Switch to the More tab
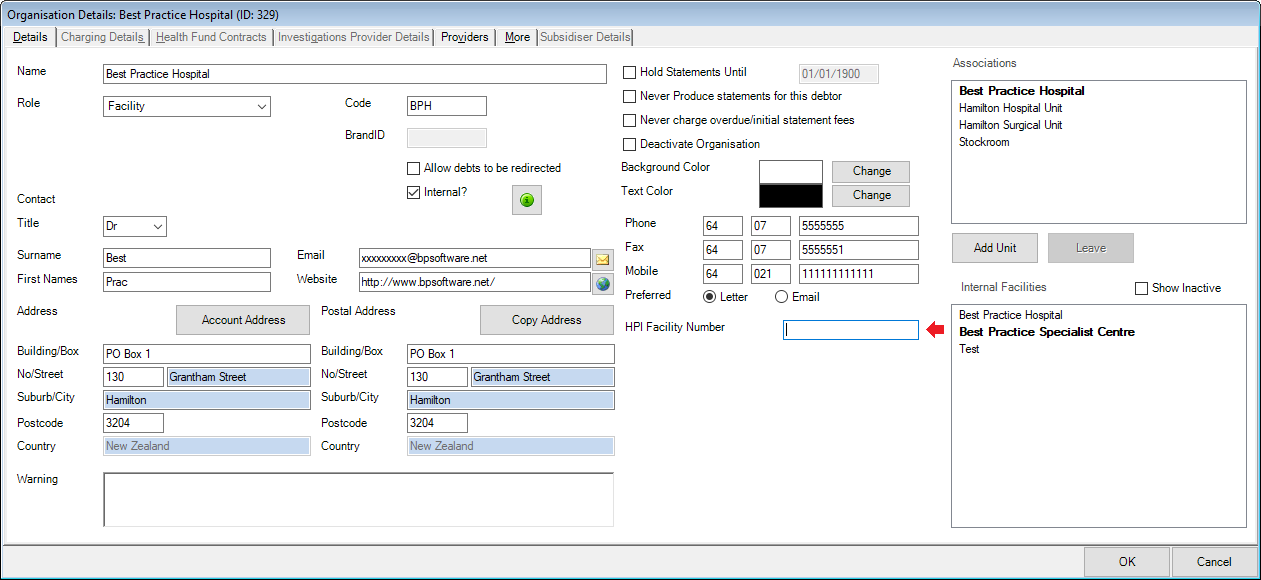Viewport: 1261px width, 580px height. [x=517, y=37]
